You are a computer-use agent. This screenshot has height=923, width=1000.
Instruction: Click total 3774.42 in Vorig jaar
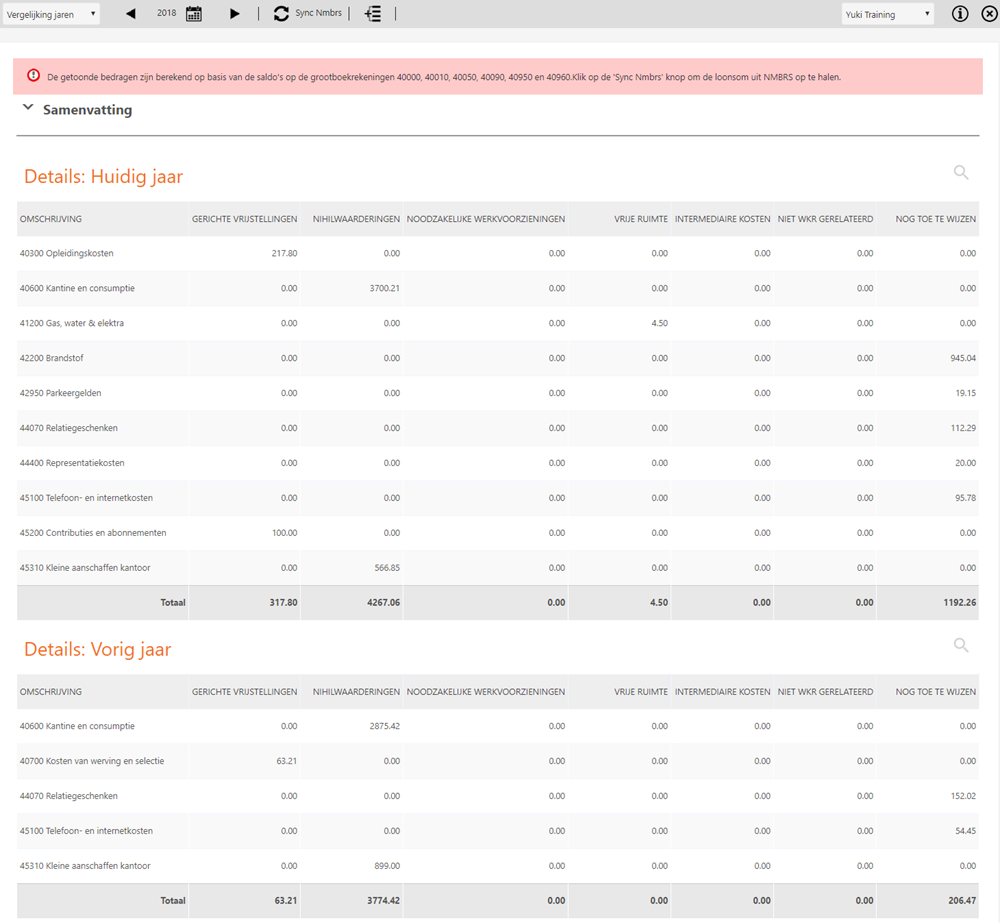383,901
